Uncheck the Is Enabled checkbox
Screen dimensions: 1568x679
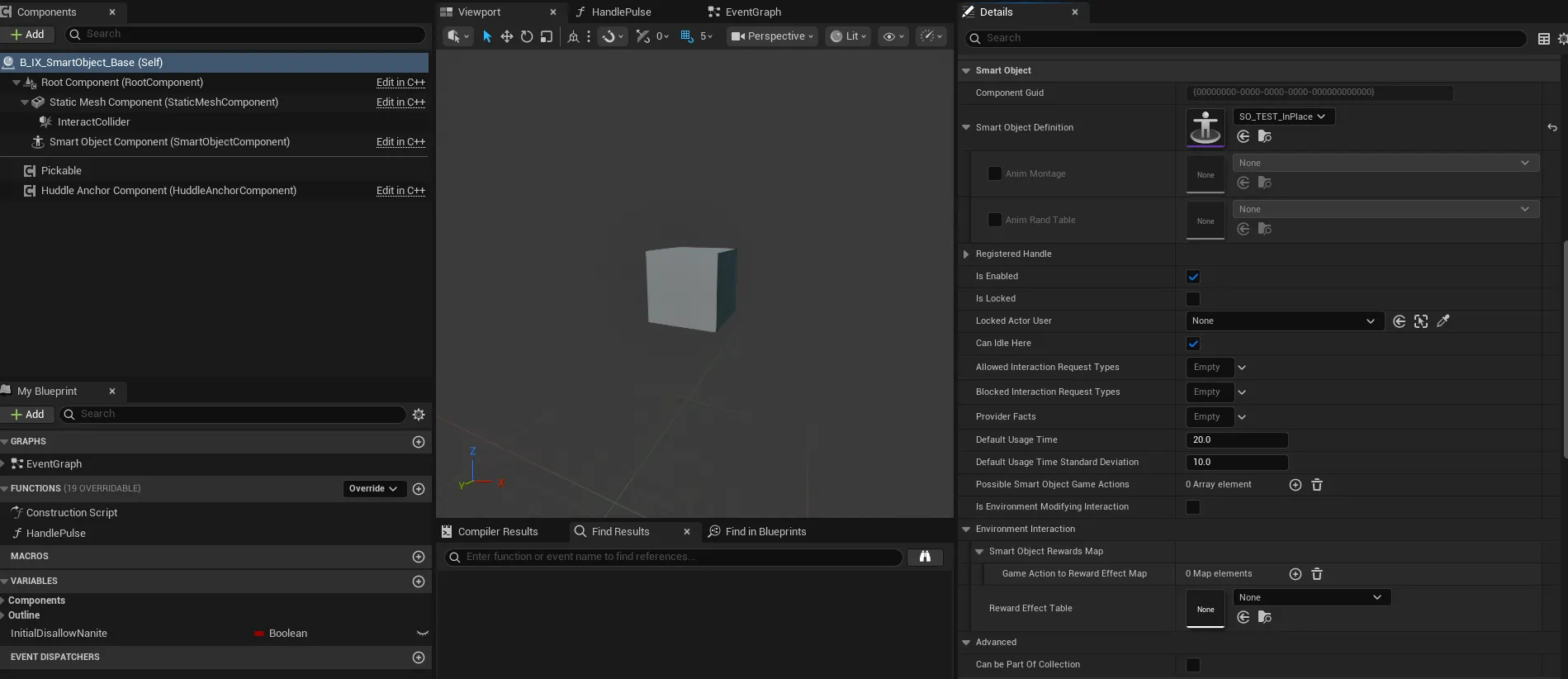coord(1193,277)
